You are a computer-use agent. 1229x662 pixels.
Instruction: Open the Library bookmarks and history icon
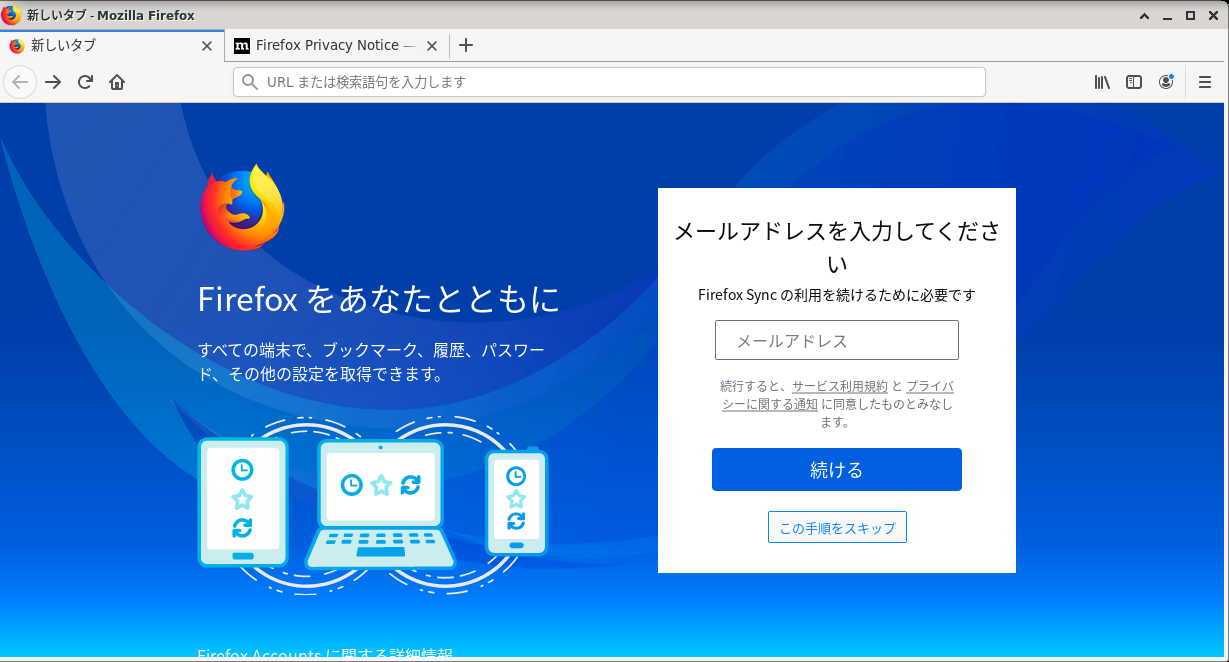pyautogui.click(x=1102, y=82)
